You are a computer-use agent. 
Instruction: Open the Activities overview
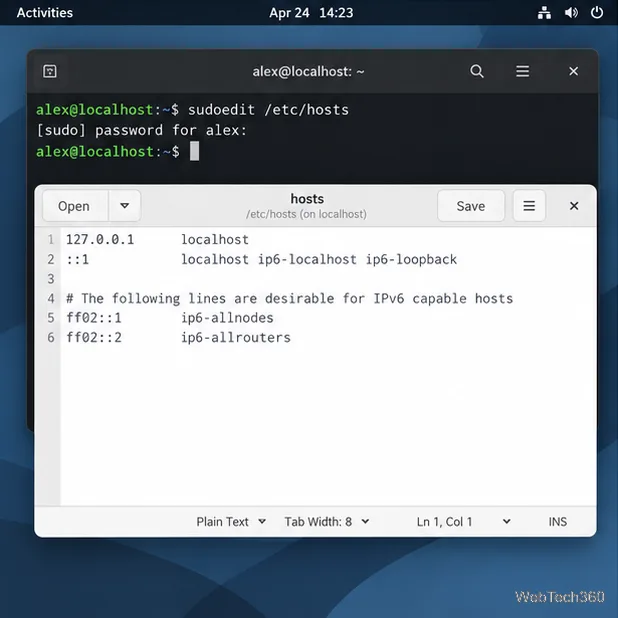point(45,13)
